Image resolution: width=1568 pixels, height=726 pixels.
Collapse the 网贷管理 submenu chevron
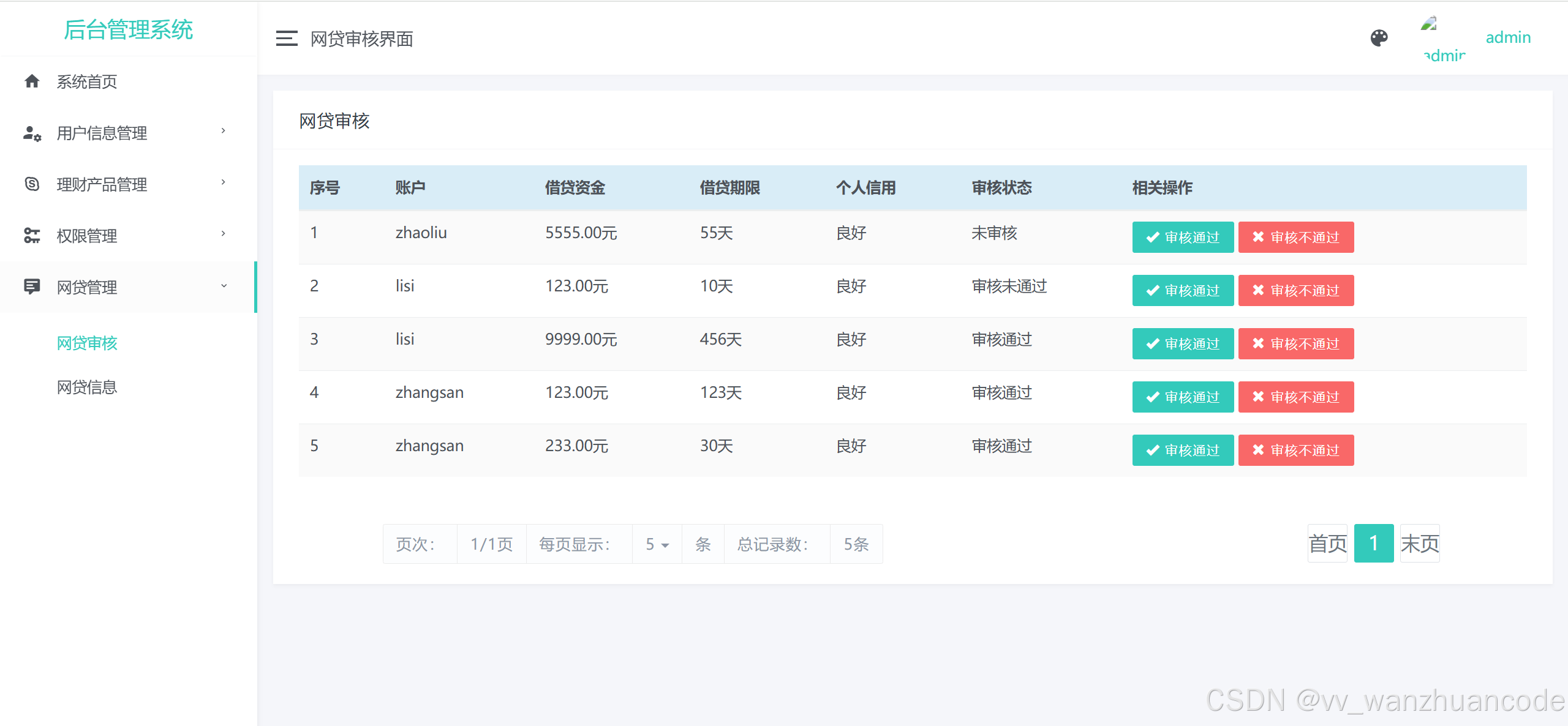click(x=224, y=286)
